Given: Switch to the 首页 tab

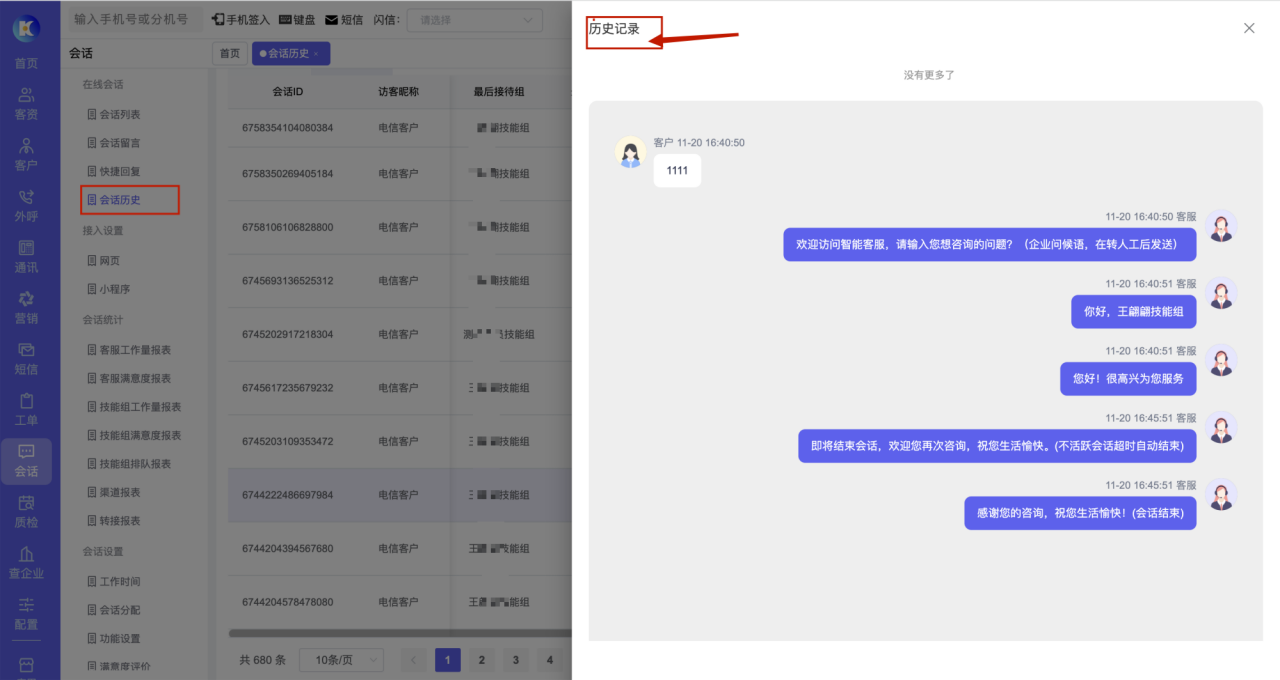Looking at the screenshot, I should pos(230,53).
